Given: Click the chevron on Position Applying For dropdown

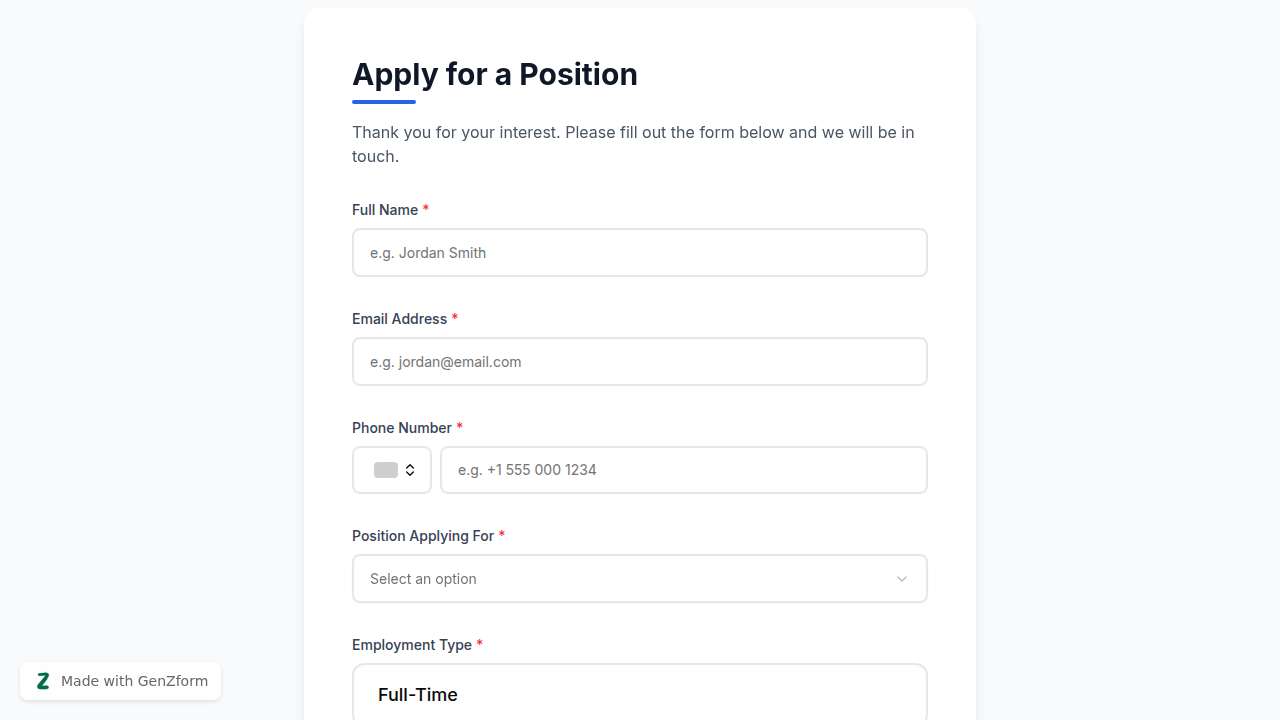Looking at the screenshot, I should (x=901, y=579).
